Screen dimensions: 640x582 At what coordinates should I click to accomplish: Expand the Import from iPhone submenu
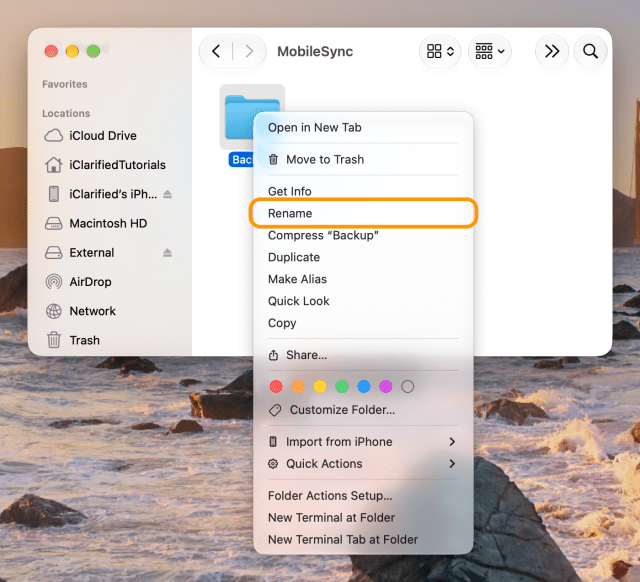363,442
